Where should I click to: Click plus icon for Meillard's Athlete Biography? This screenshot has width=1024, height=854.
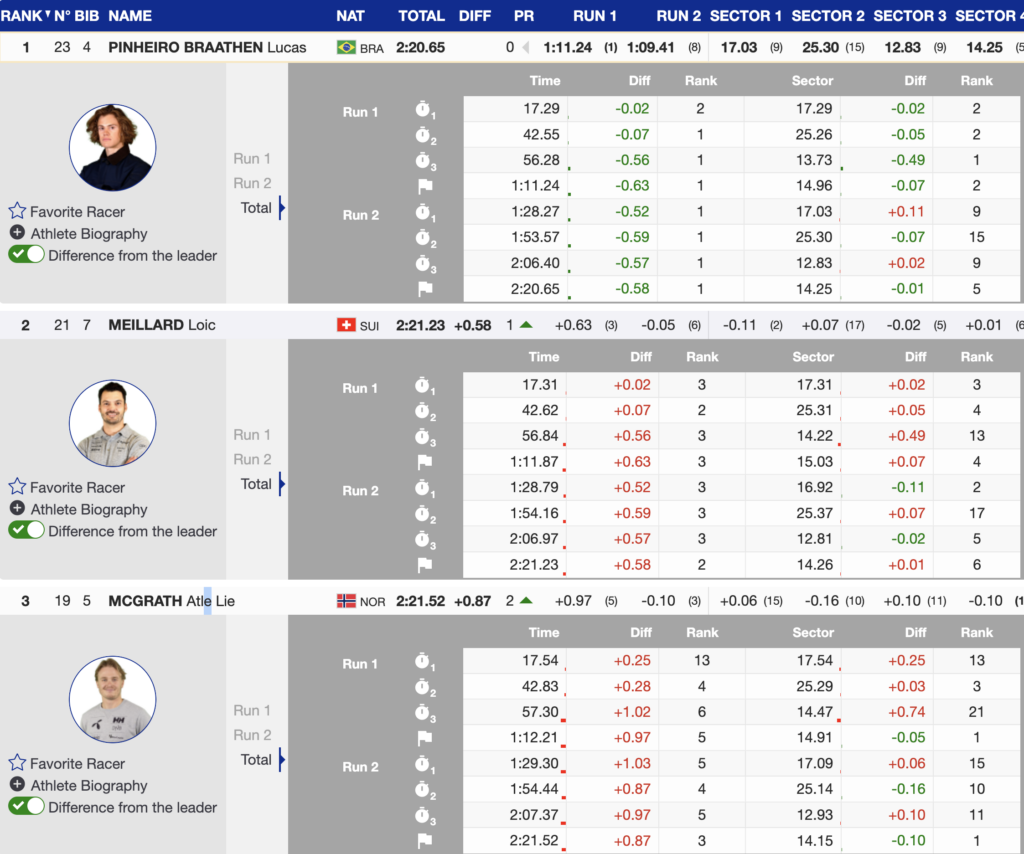coord(17,509)
